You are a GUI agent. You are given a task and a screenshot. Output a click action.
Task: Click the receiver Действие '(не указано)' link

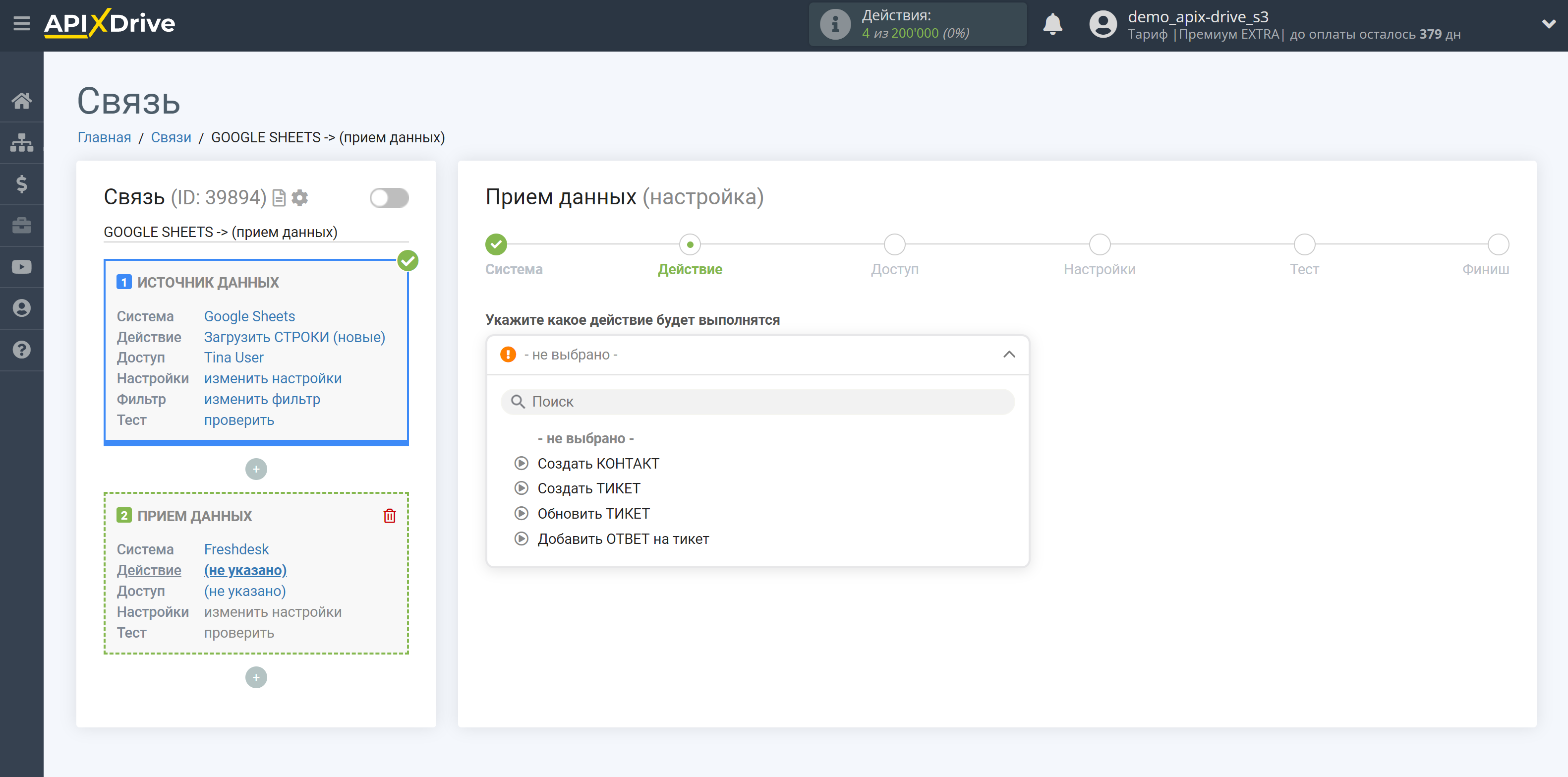tap(245, 570)
